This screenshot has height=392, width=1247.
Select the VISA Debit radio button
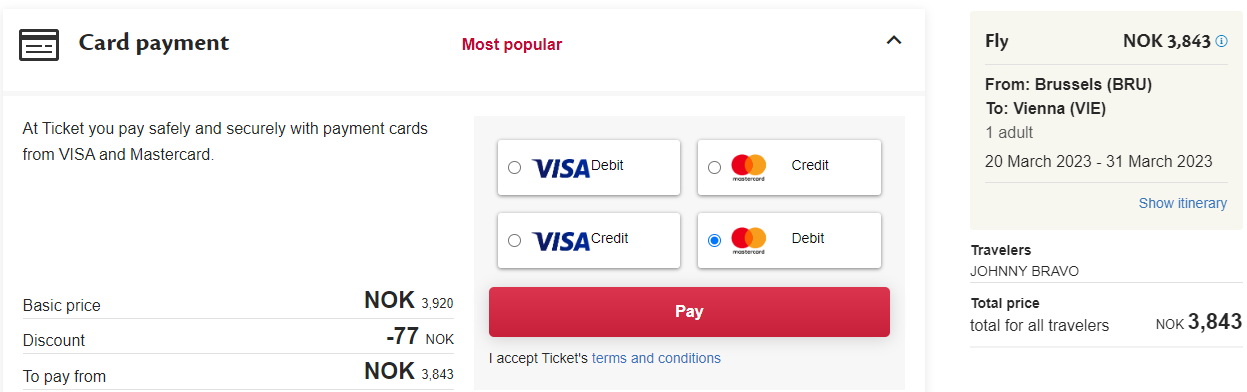tap(514, 167)
